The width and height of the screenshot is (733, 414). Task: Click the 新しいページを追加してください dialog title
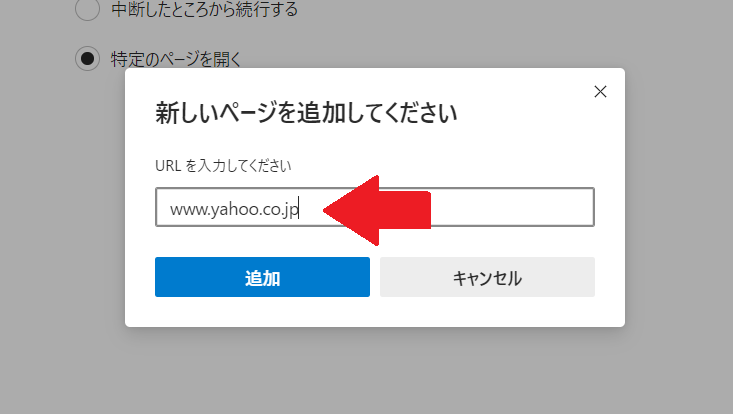[306, 113]
